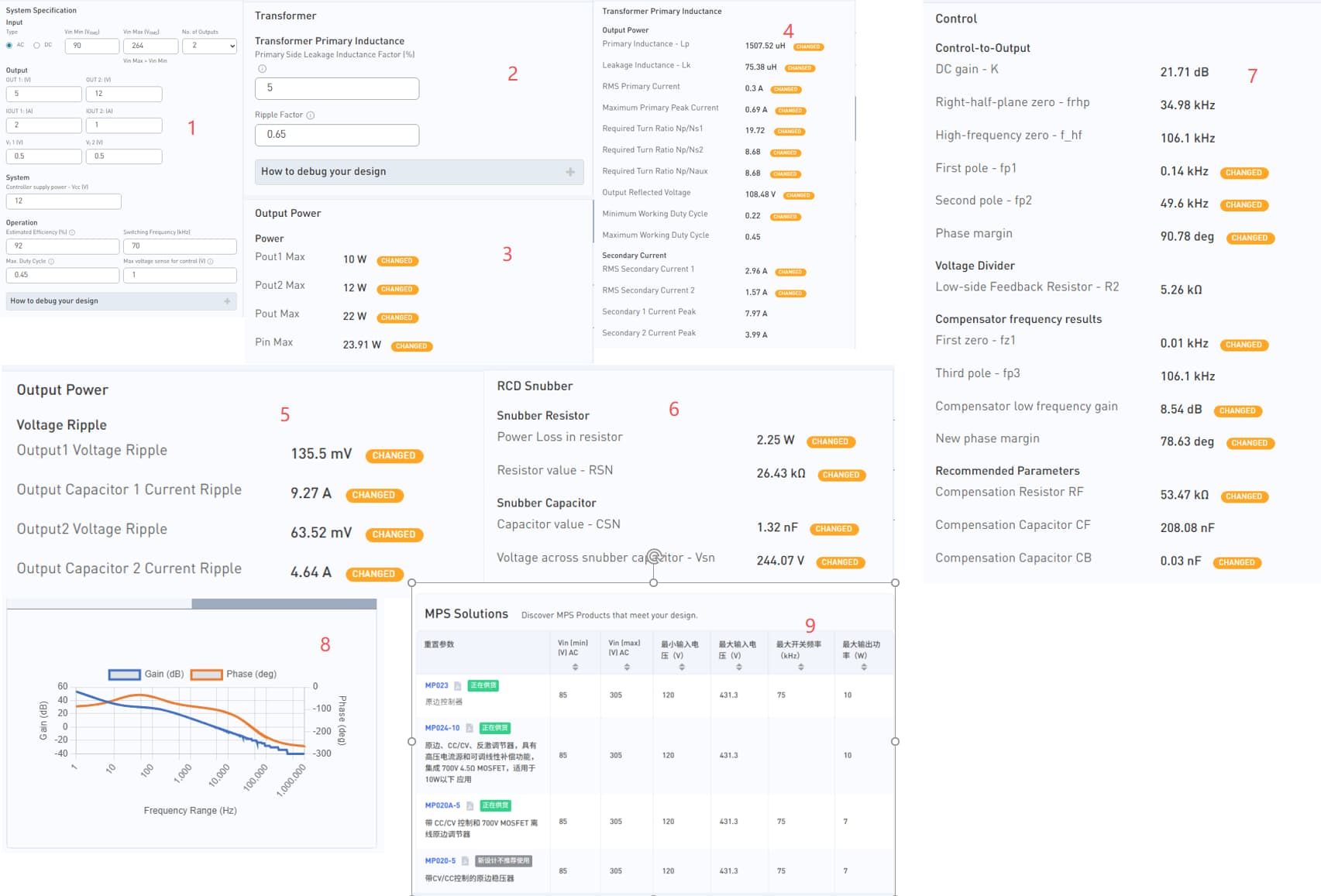Switch to the dark gray chart tab
This screenshot has width=1321, height=896.
tap(284, 603)
